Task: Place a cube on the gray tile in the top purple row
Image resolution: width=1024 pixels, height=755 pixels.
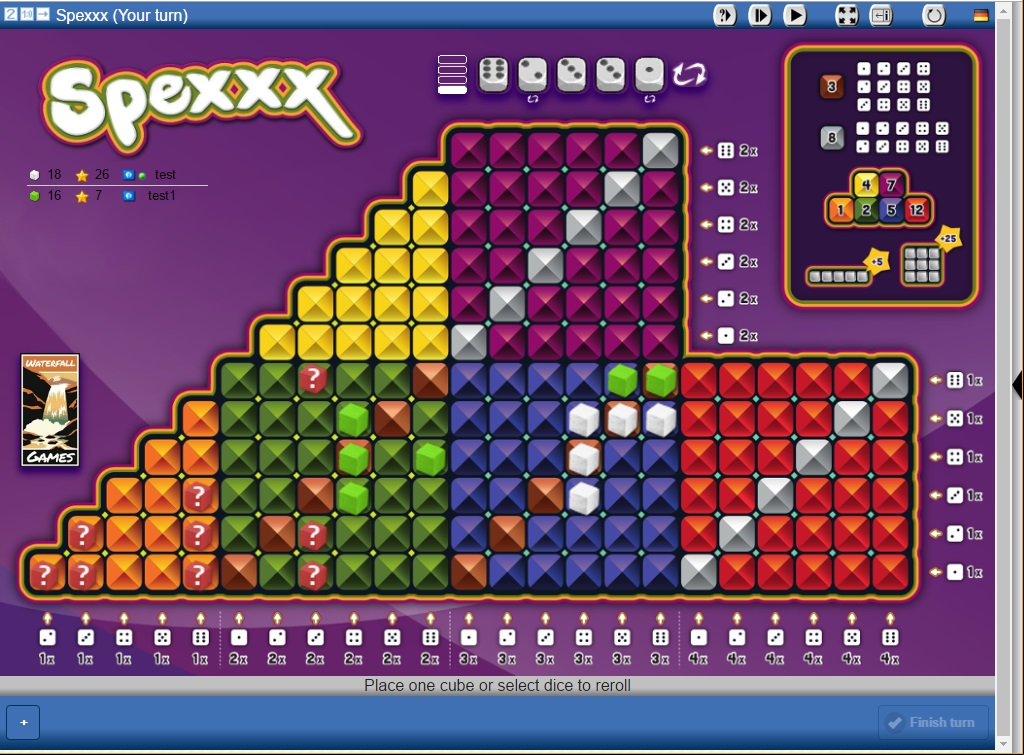Action: [660, 150]
